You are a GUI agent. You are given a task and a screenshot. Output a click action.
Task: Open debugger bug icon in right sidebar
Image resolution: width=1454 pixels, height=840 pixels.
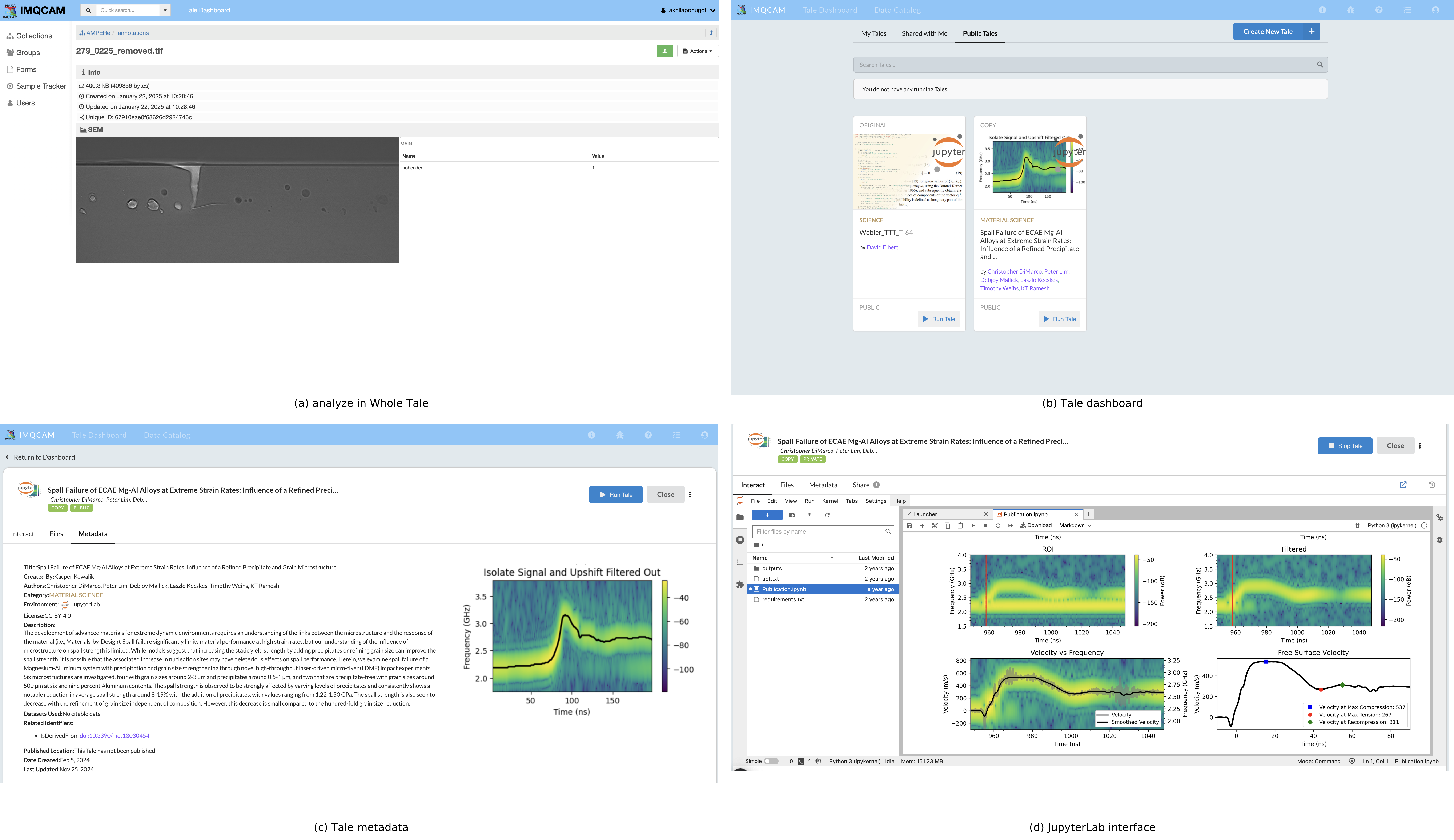point(1439,540)
